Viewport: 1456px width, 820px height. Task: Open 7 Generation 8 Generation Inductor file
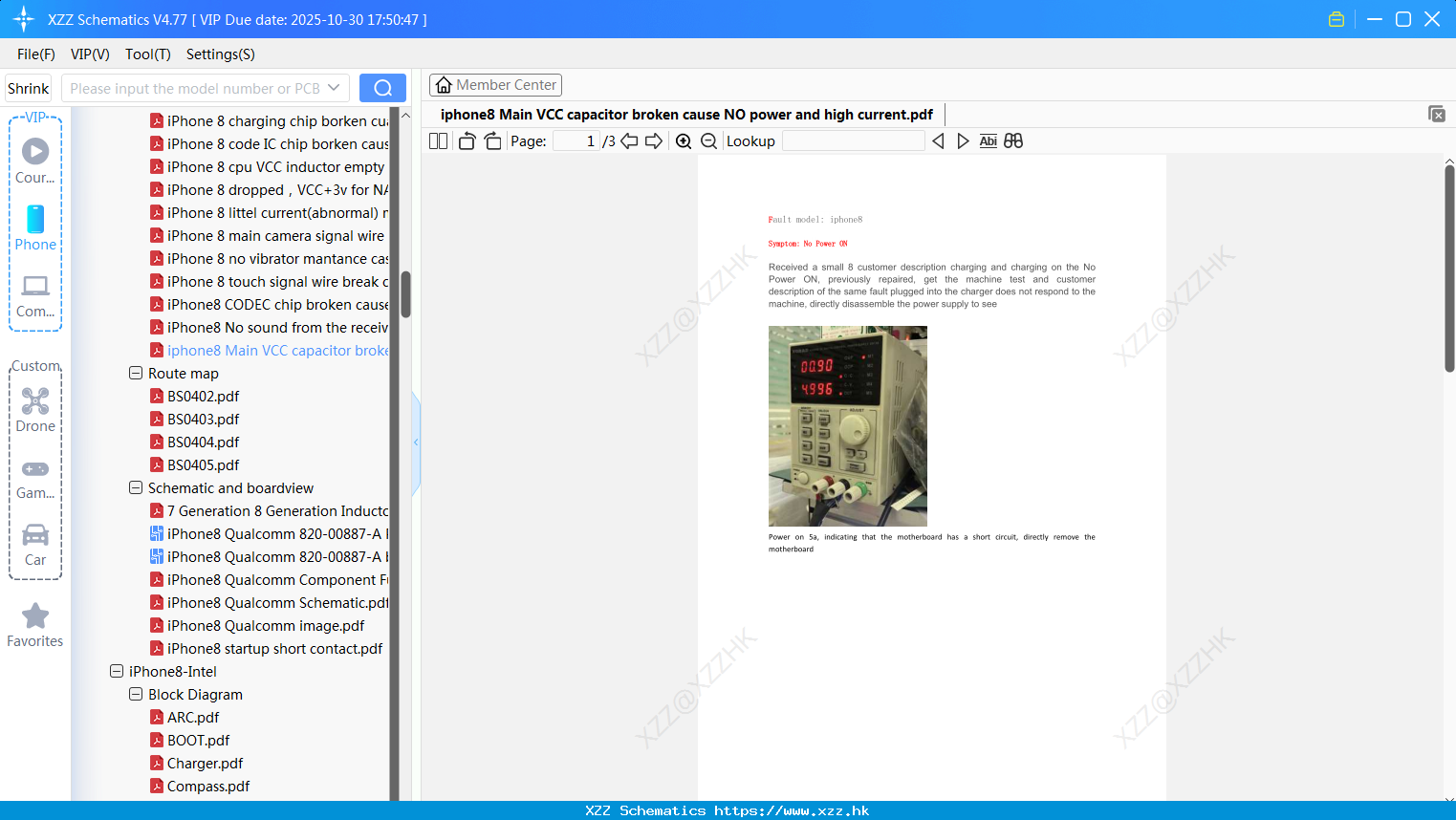[270, 510]
